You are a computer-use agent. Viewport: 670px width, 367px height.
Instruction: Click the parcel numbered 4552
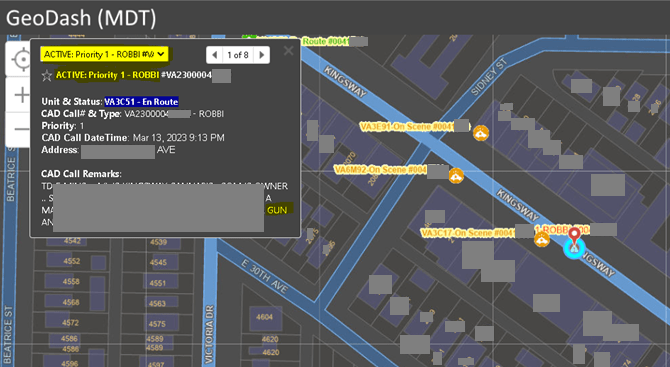pyautogui.click(x=71, y=261)
